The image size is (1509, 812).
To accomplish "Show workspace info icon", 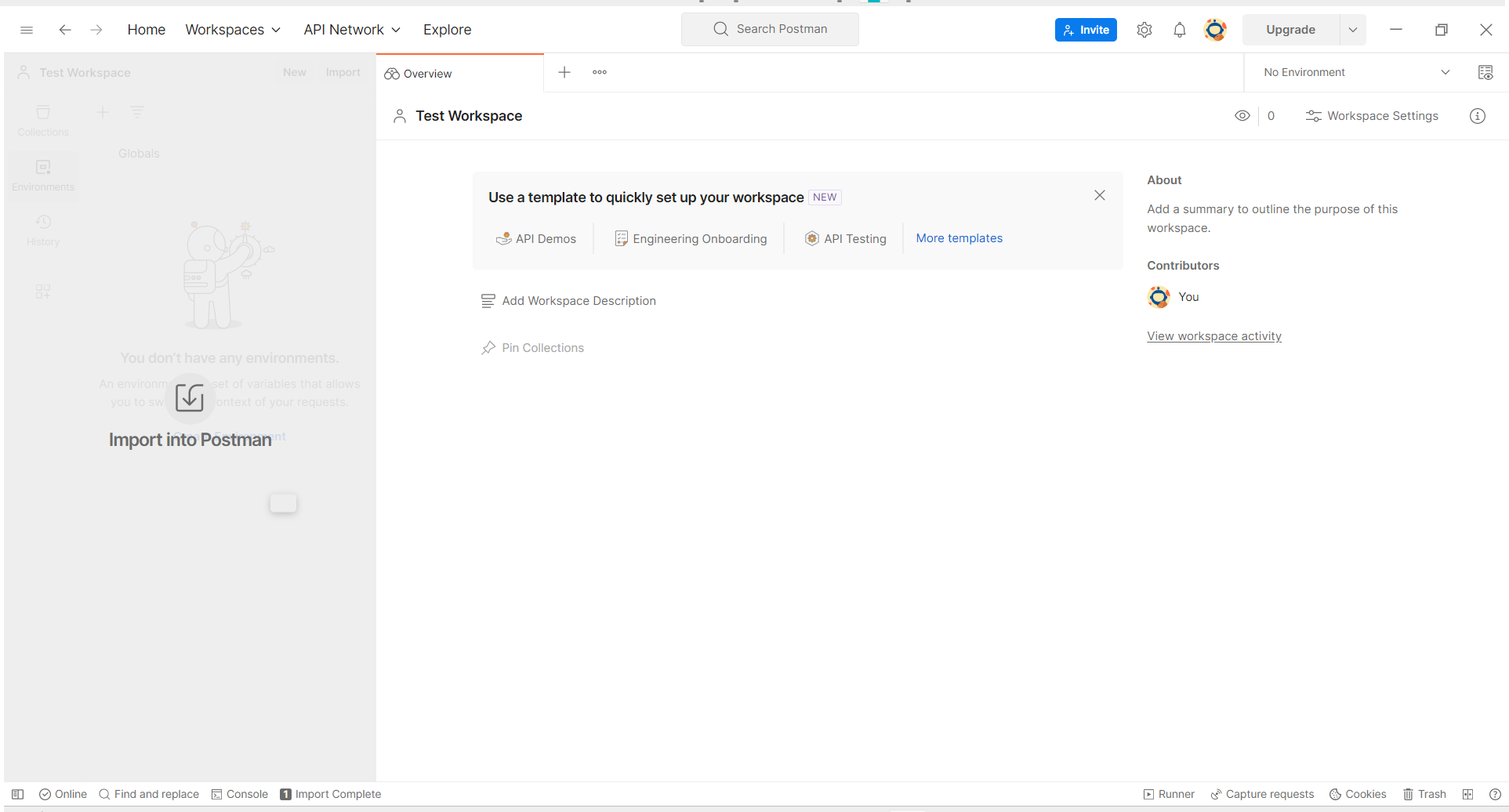I will pyautogui.click(x=1478, y=116).
